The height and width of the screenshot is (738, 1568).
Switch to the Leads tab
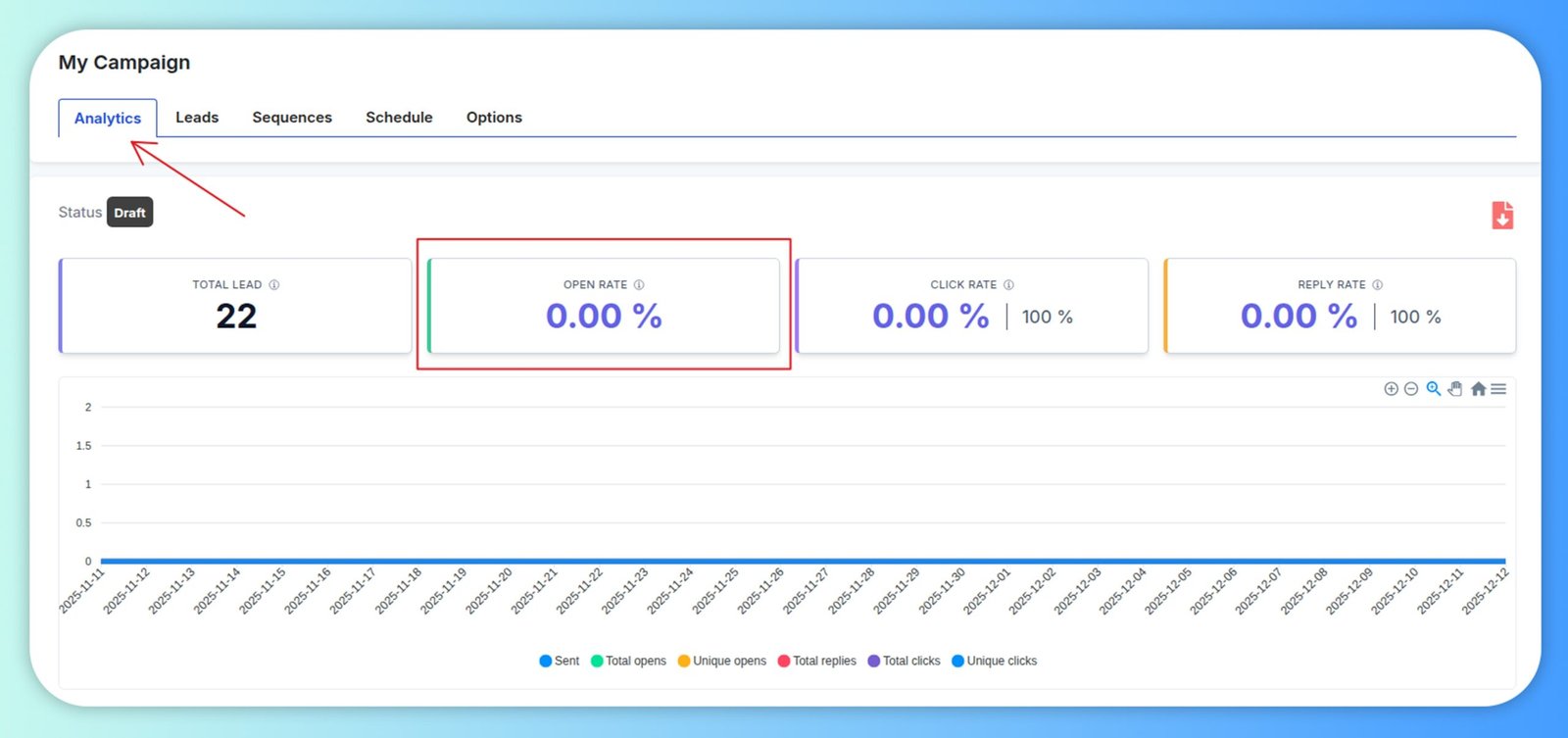click(x=197, y=118)
